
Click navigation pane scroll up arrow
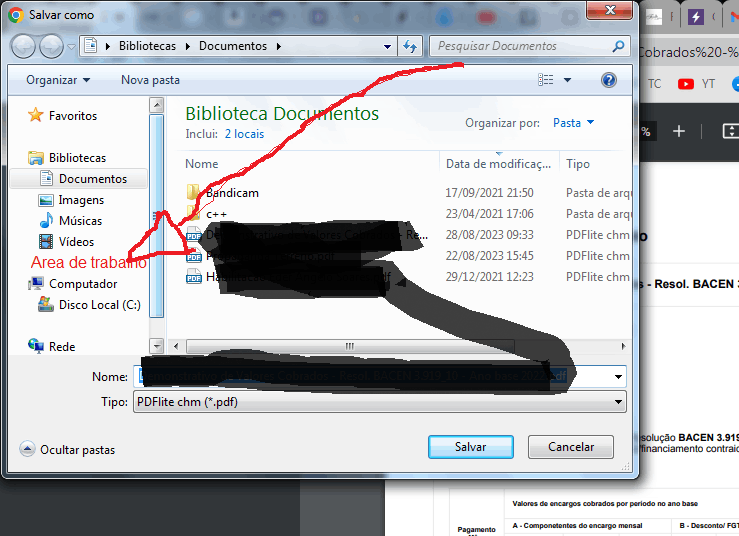pyautogui.click(x=156, y=105)
